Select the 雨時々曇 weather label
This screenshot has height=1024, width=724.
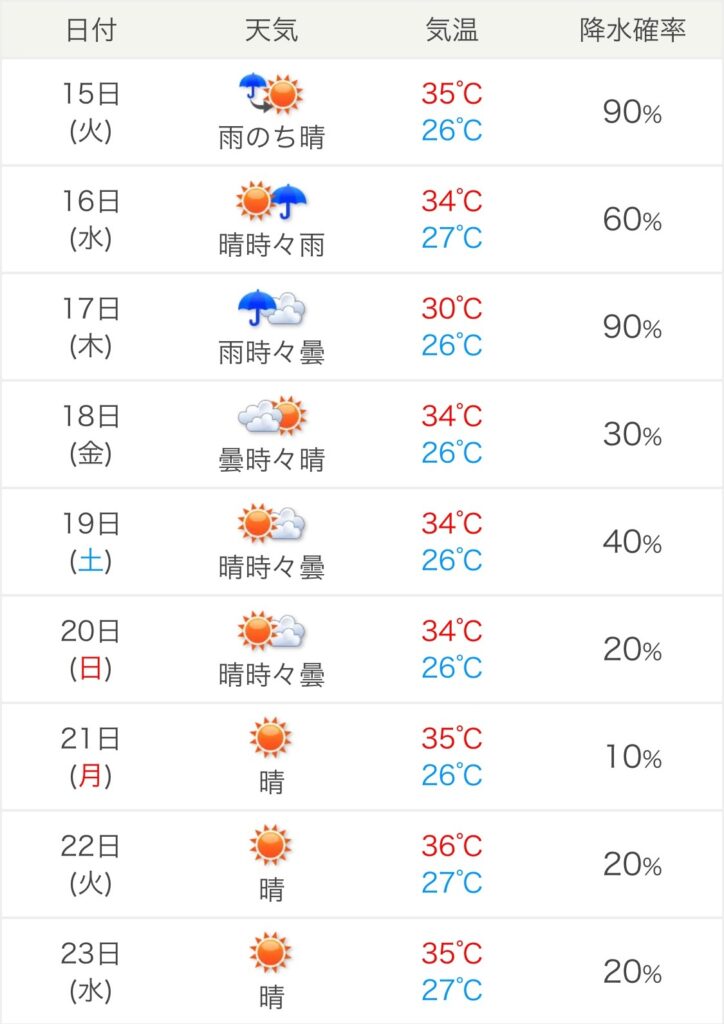pos(272,353)
